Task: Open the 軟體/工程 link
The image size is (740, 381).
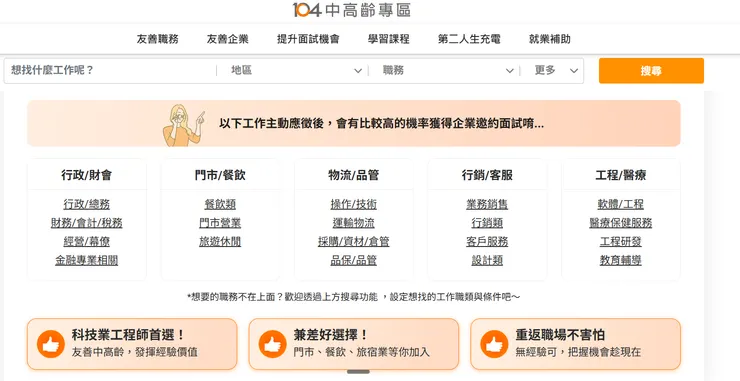Action: (621, 204)
